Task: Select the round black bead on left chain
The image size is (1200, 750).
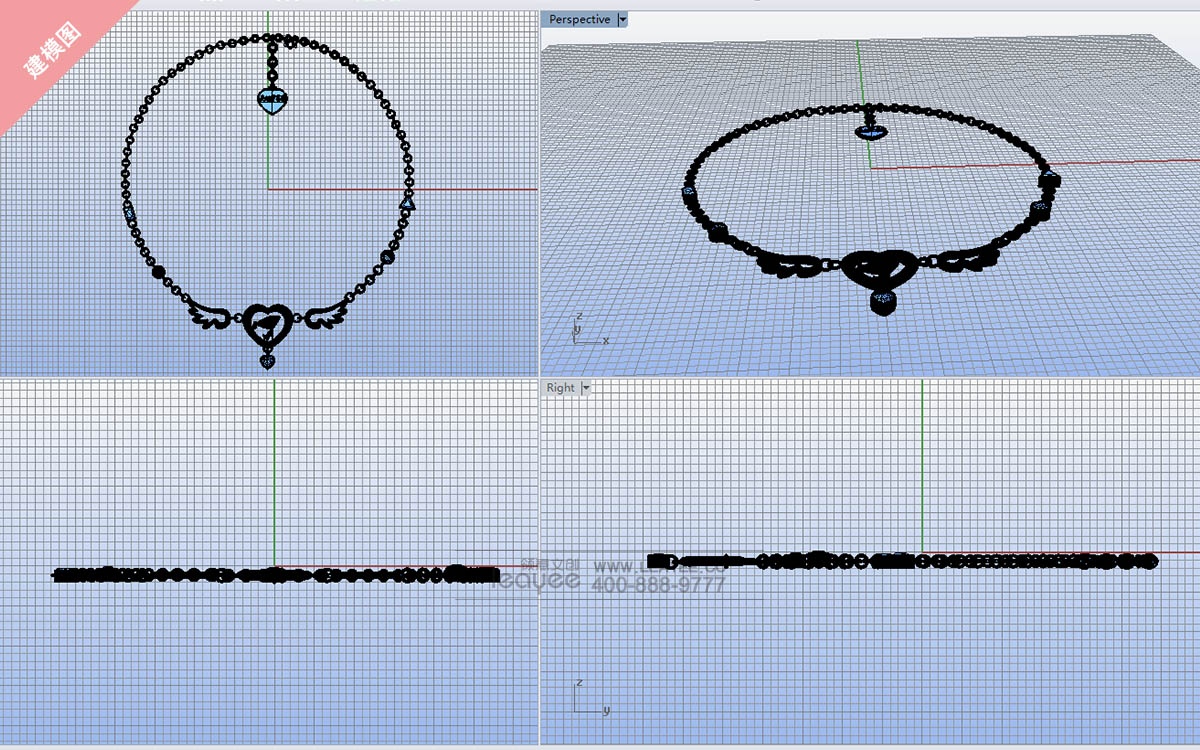Action: point(157,271)
